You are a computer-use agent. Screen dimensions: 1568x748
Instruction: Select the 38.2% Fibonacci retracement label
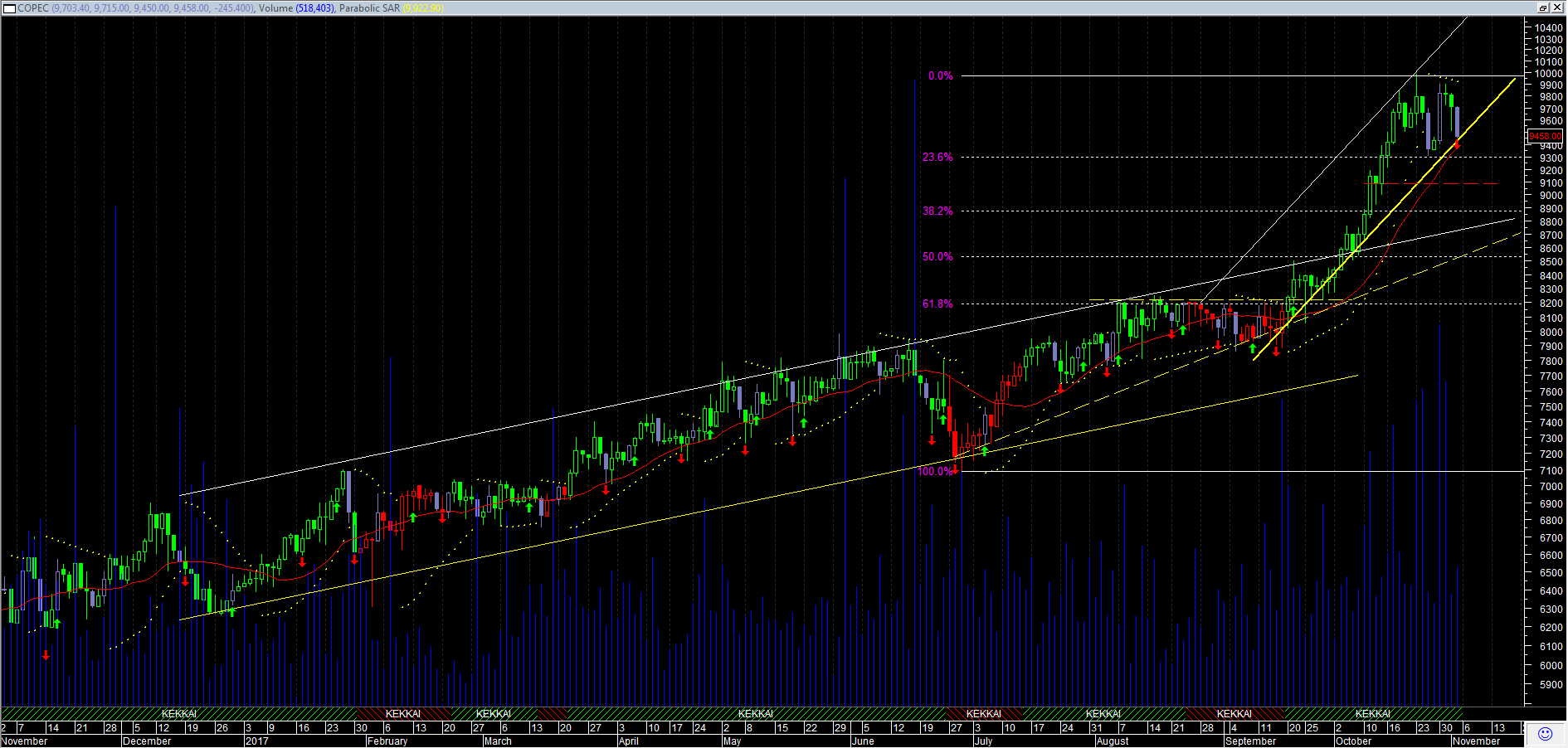click(937, 211)
